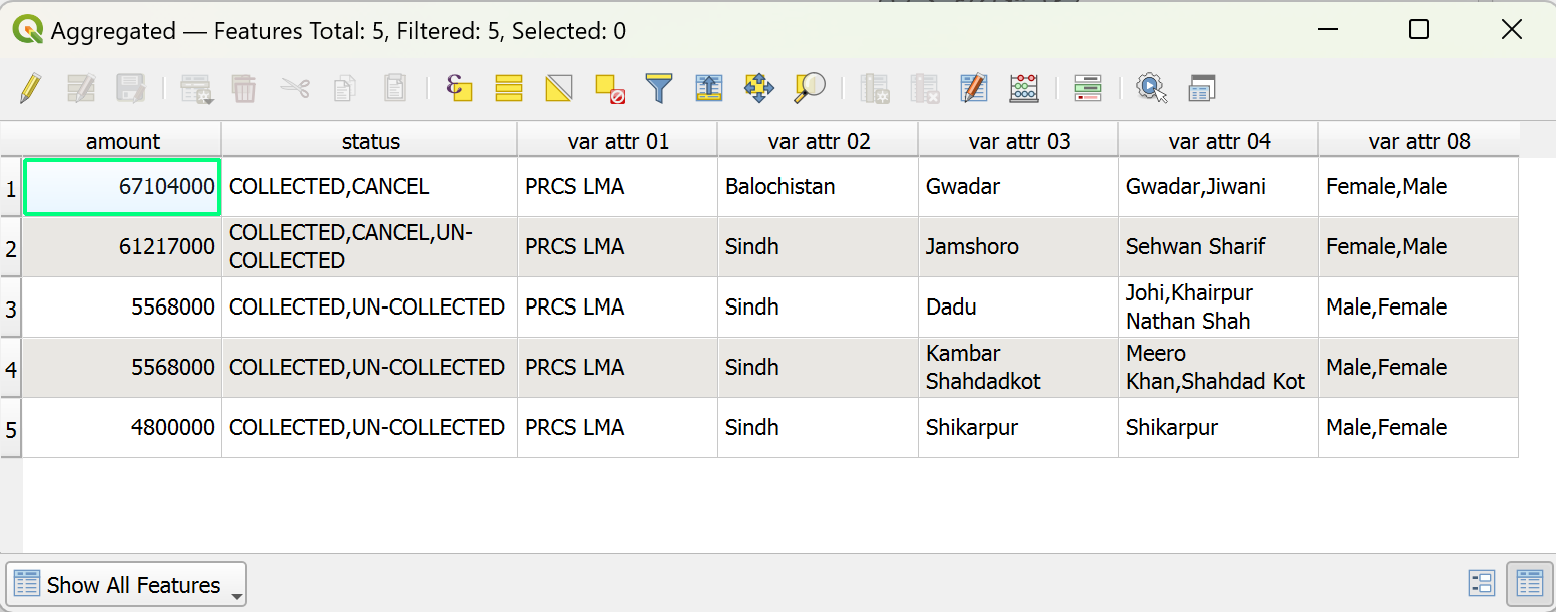Open the organize columns dialog
This screenshot has width=1556, height=612.
pos(974,88)
